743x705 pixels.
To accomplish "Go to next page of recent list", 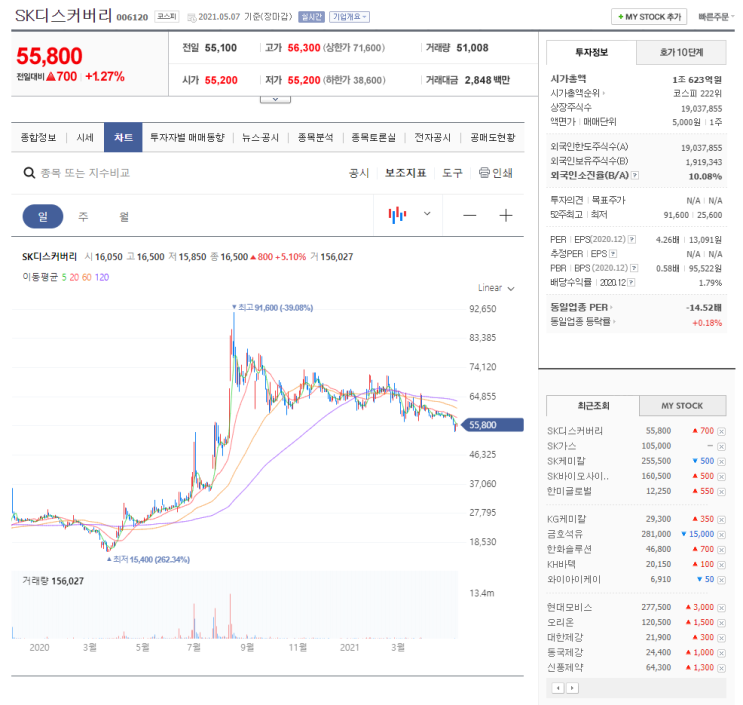I will point(572,688).
